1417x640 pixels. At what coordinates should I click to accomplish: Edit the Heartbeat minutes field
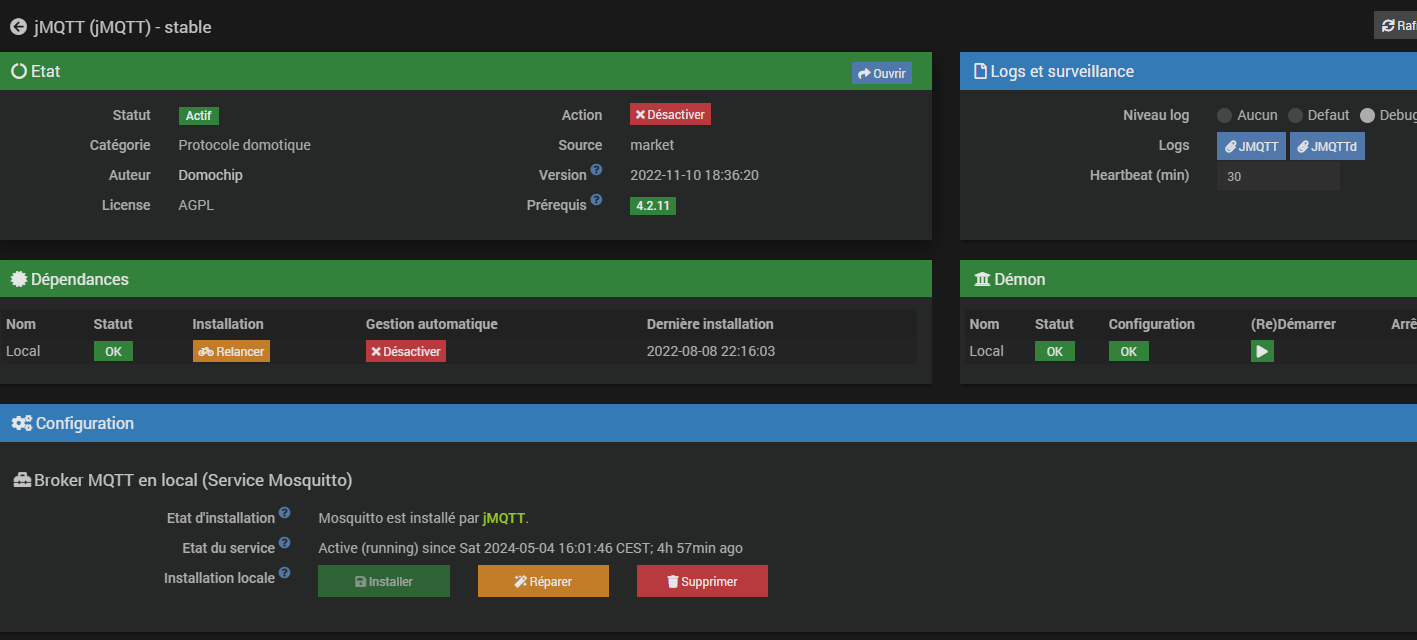click(1278, 176)
